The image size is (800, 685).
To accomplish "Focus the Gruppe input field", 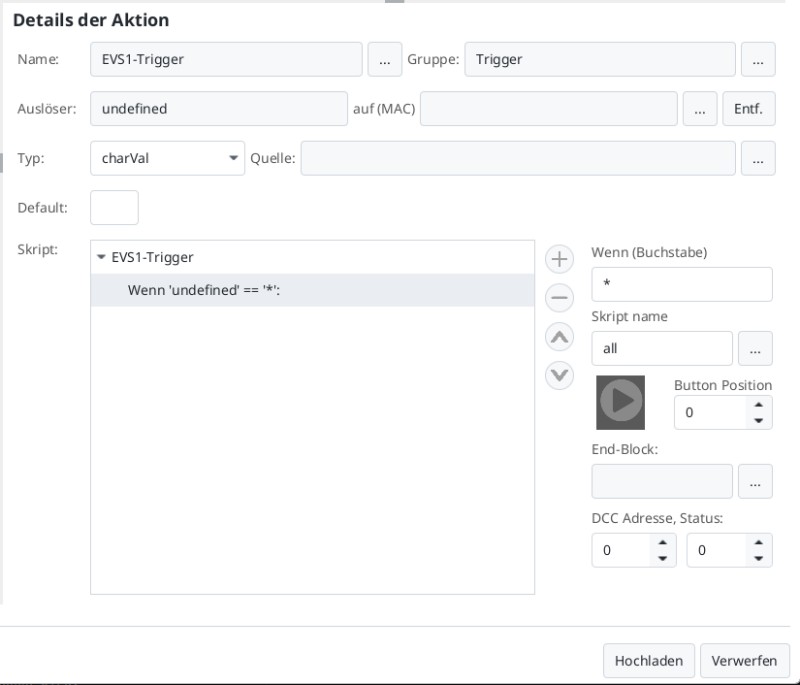I will 600,60.
